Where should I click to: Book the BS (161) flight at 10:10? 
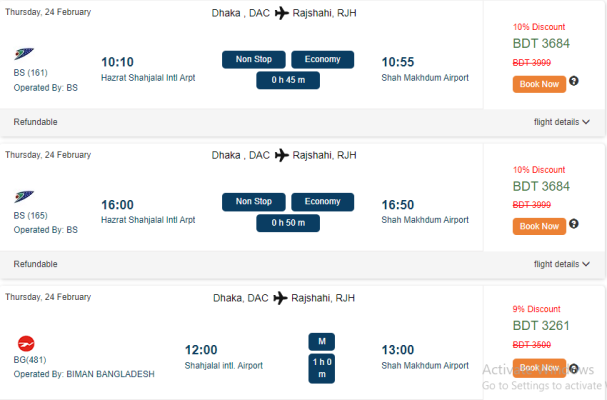coord(539,84)
